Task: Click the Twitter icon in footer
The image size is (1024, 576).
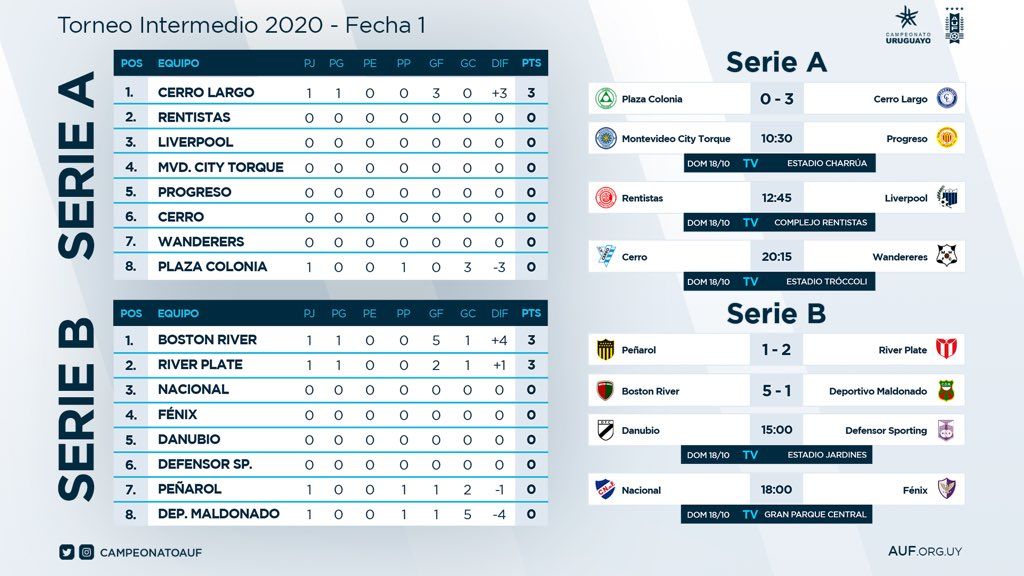Action: pos(67,552)
